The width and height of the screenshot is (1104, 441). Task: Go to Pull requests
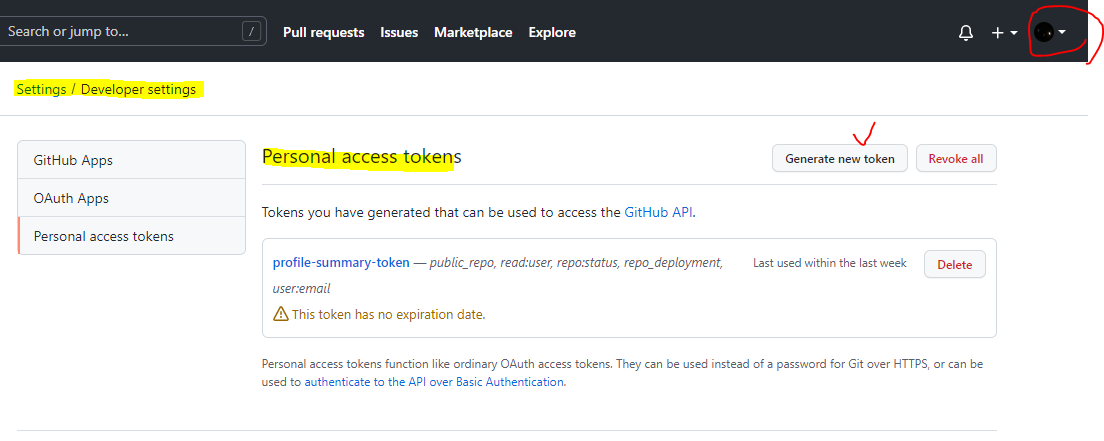click(324, 32)
